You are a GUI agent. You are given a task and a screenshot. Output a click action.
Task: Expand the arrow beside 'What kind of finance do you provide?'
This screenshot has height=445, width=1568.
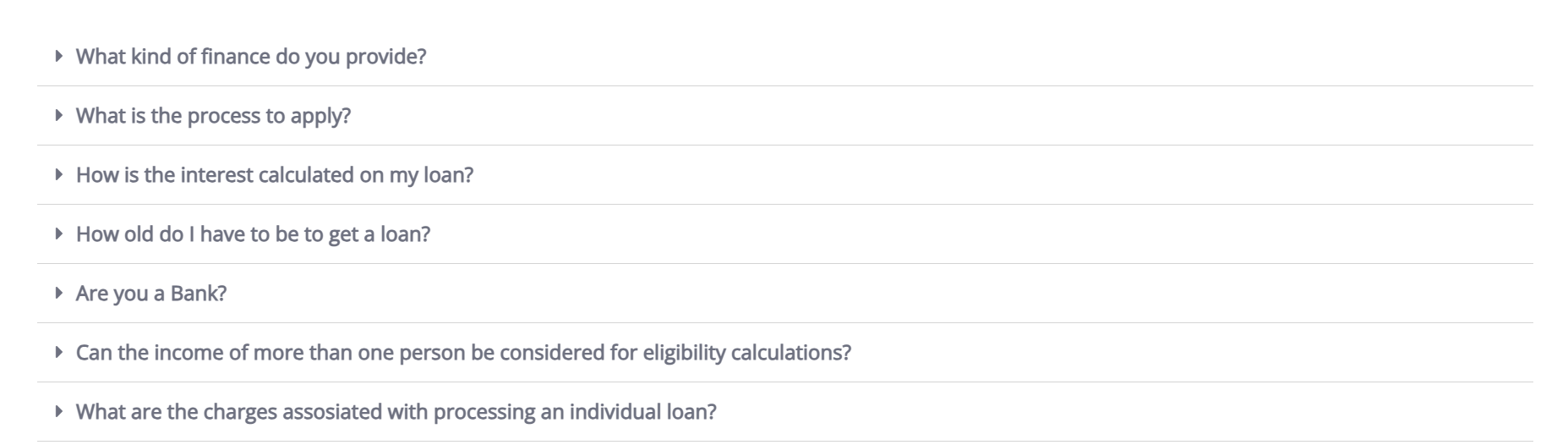(58, 56)
